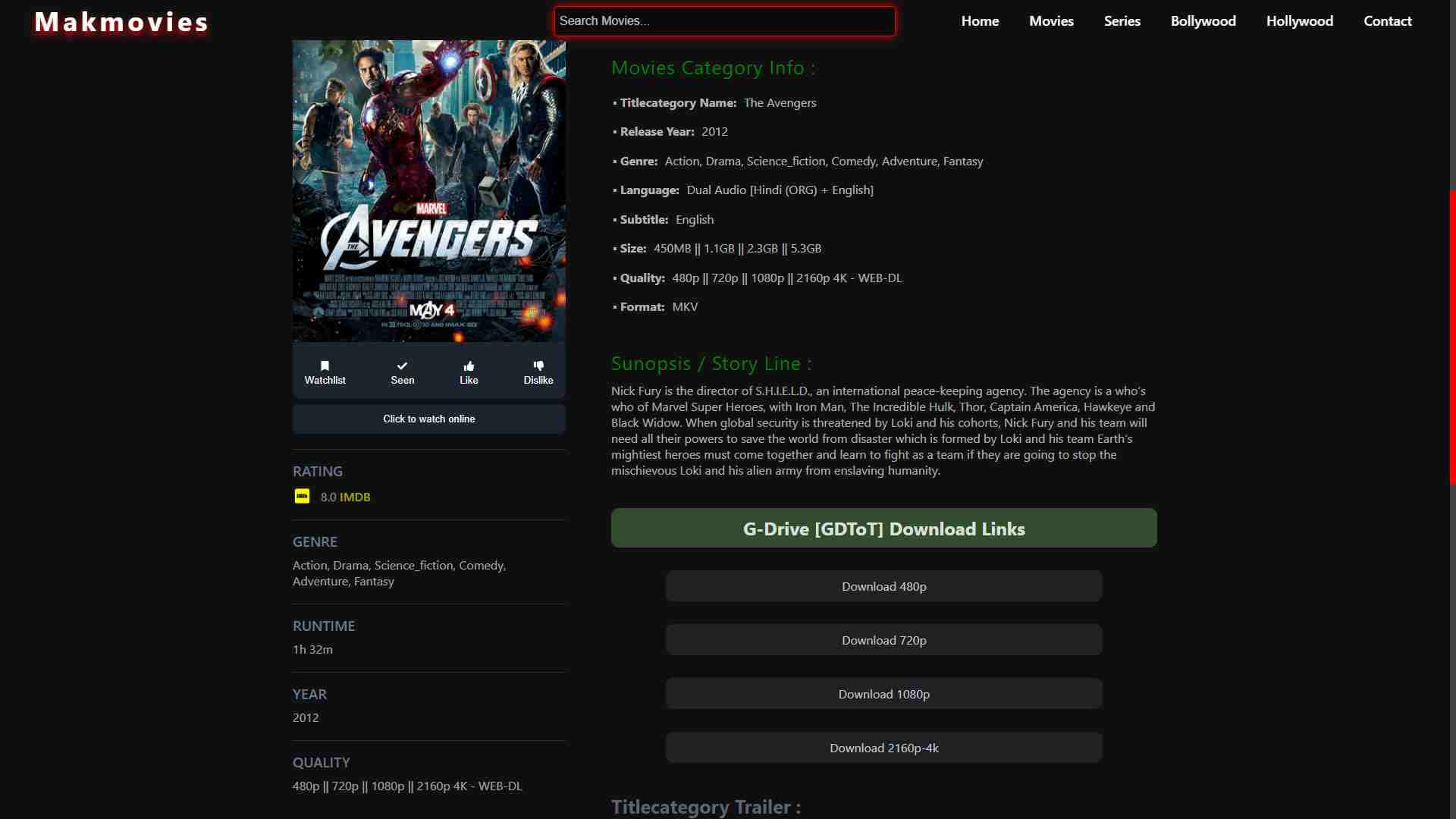Click the IMDB rating icon
Image resolution: width=1456 pixels, height=819 pixels.
pyautogui.click(x=301, y=497)
